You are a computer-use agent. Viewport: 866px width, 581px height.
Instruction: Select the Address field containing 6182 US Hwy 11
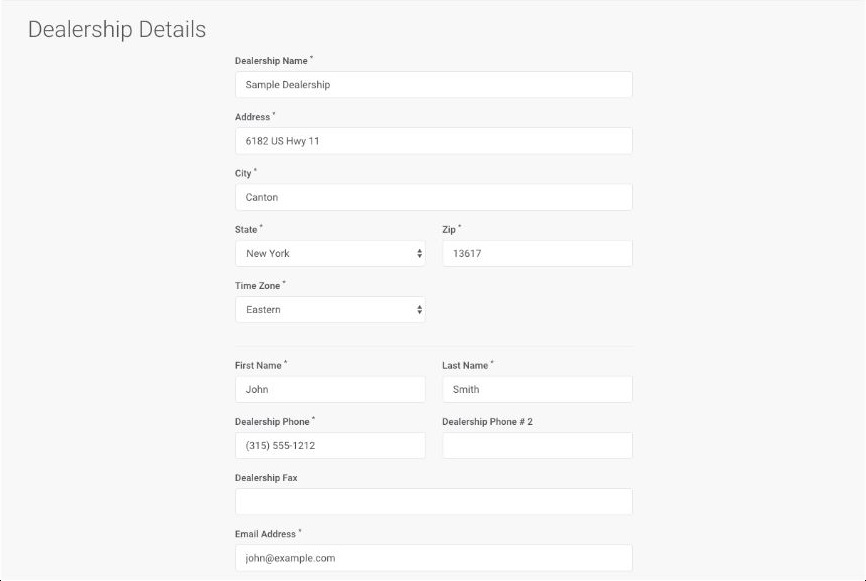point(434,141)
